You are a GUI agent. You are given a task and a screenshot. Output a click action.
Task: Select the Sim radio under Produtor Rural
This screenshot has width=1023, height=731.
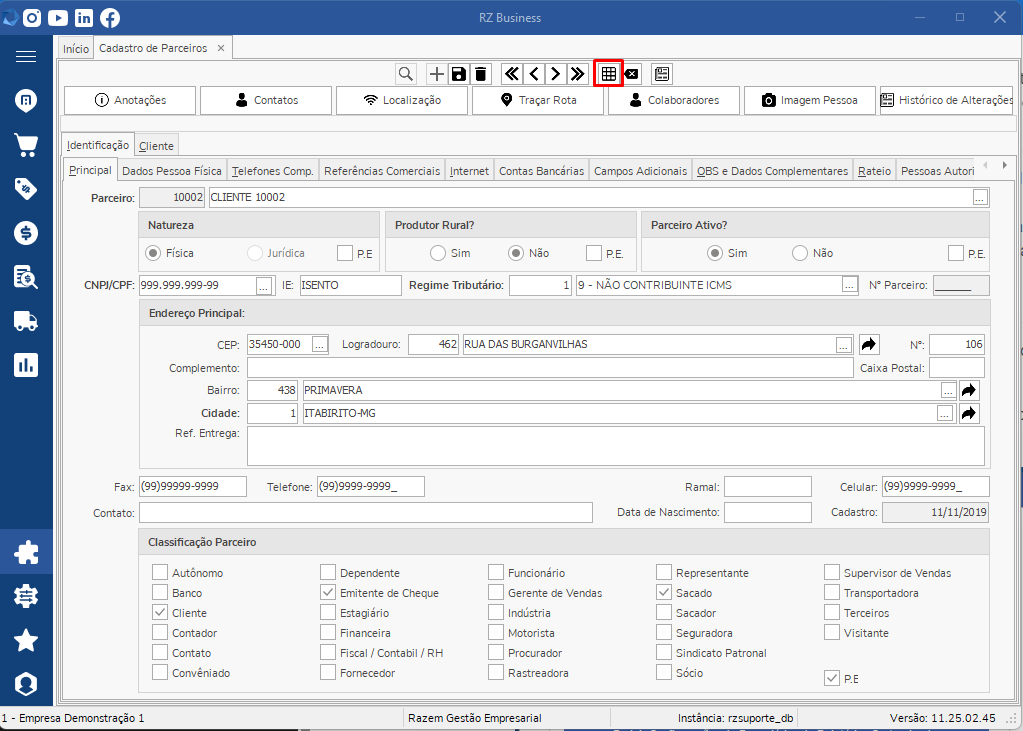click(x=438, y=253)
